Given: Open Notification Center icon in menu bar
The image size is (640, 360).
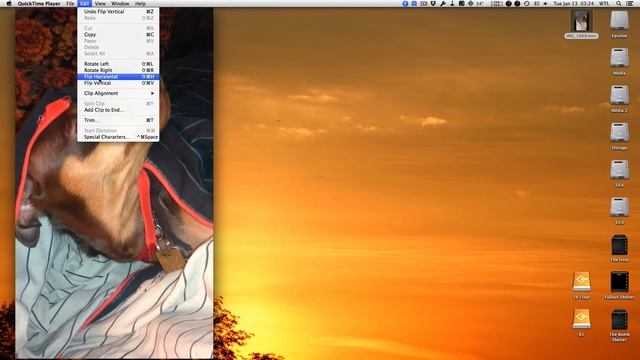Looking at the screenshot, I should point(630,3).
